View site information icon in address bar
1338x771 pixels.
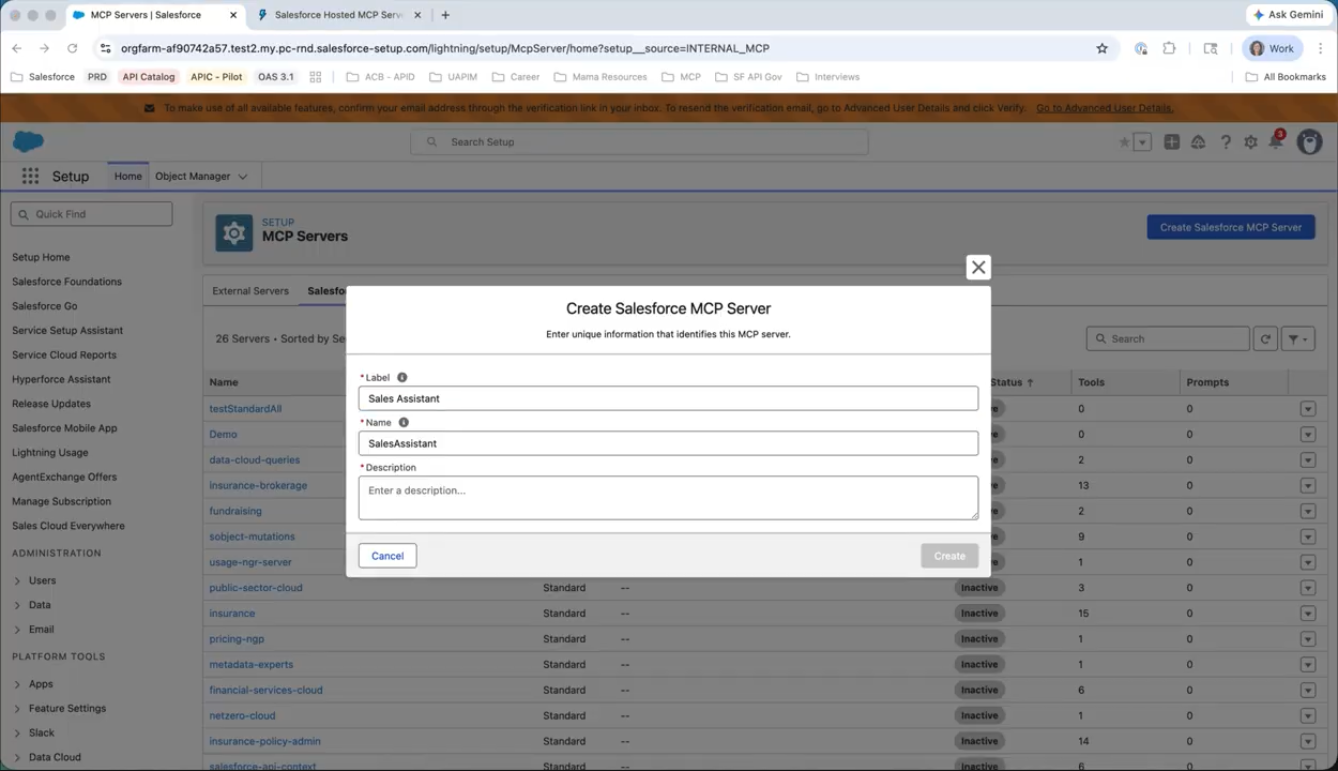pos(105,48)
